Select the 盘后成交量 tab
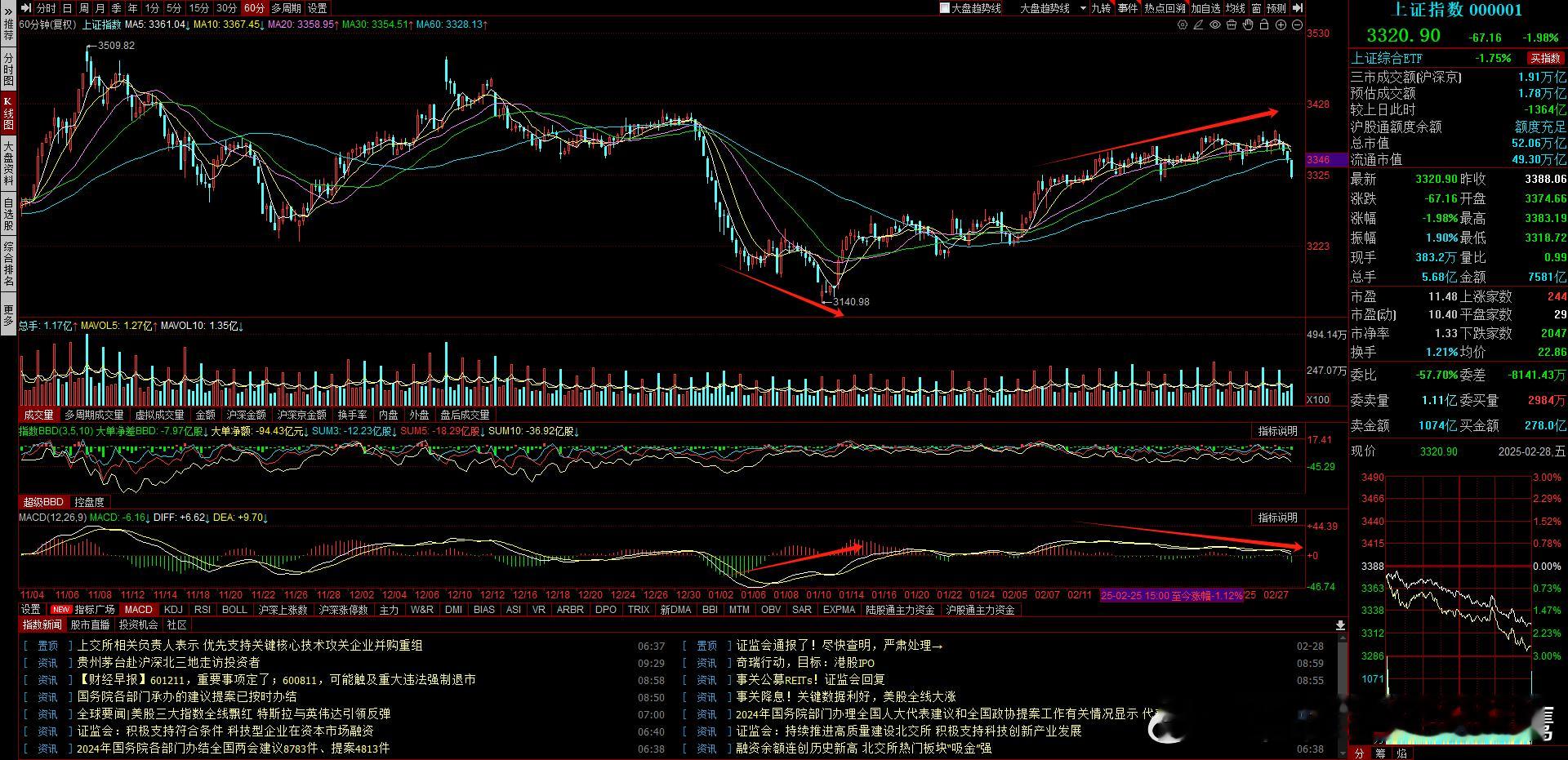Viewport: 1568px width, 760px height. coord(465,415)
